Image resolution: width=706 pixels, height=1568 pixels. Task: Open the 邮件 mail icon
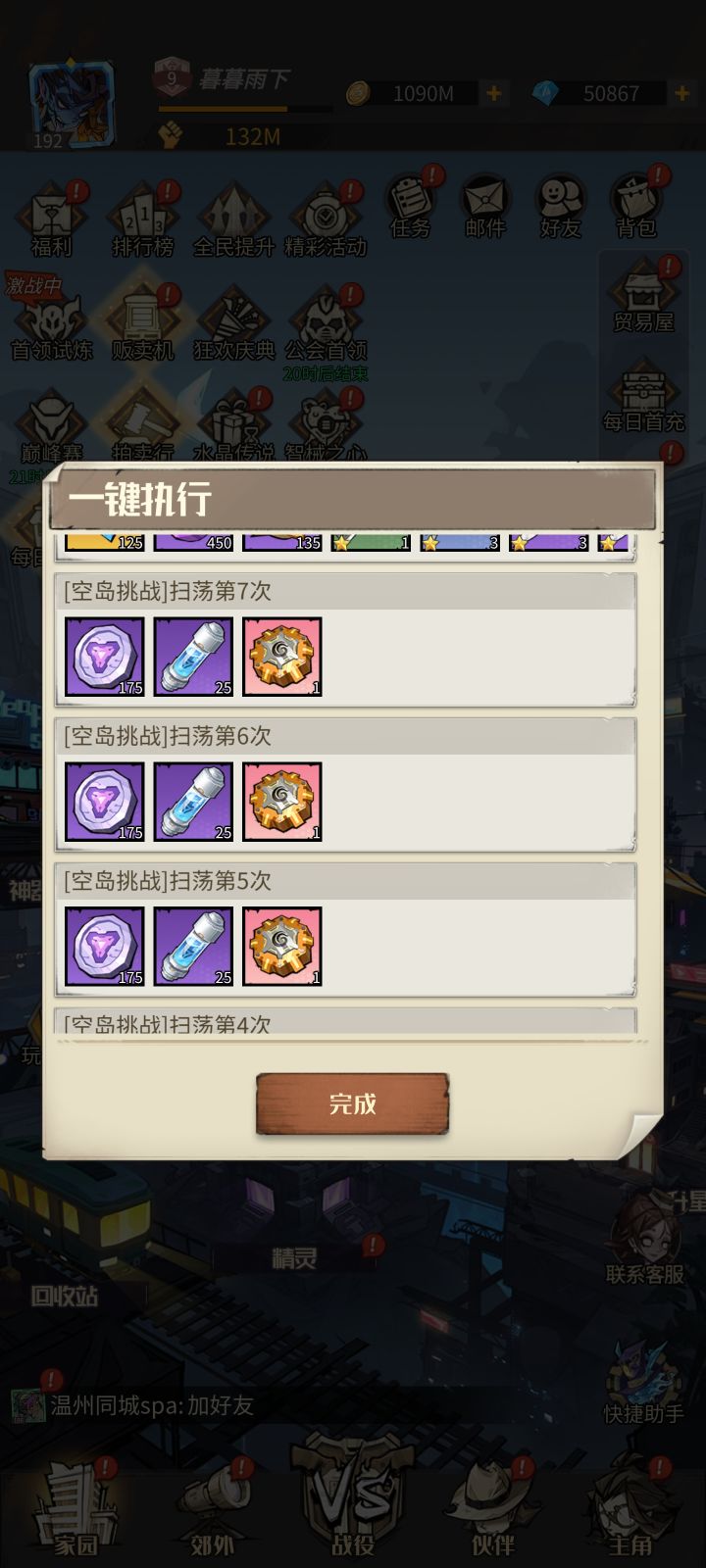[x=485, y=207]
